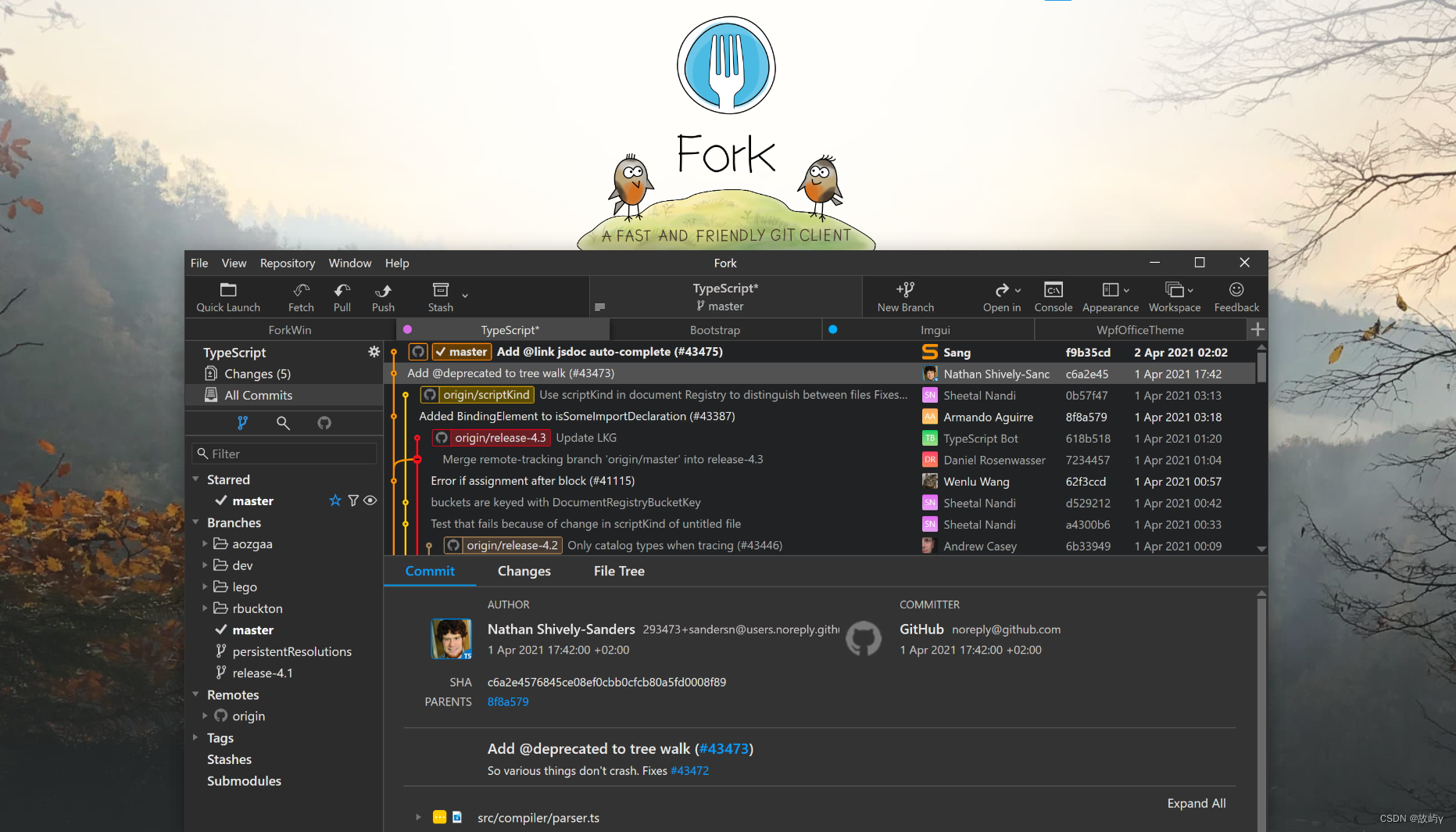This screenshot has width=1456, height=832.
Task: Open Quick Launch from the toolbar
Action: [x=228, y=297]
